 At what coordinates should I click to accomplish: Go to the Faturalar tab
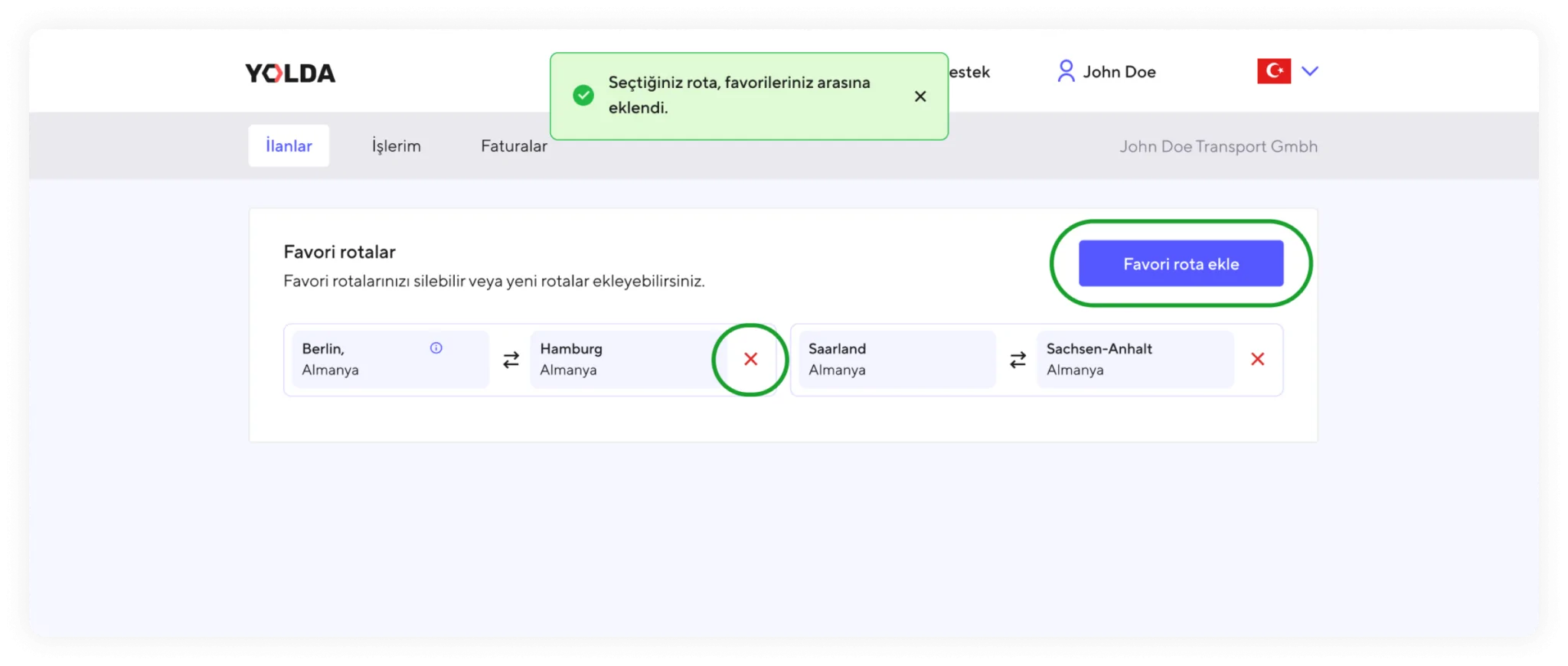click(514, 146)
